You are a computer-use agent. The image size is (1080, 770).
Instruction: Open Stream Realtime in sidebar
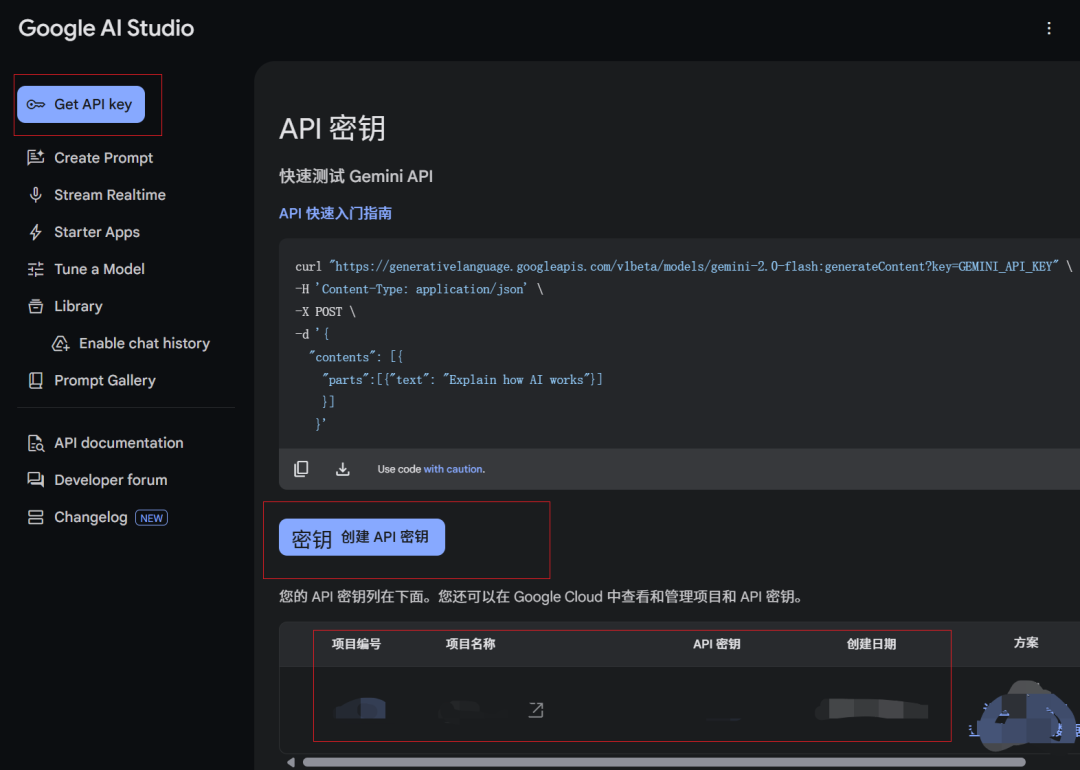coord(110,195)
